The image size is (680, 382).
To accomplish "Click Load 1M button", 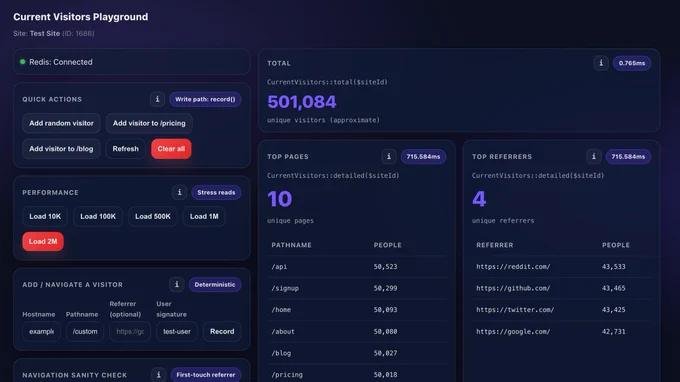I will (x=204, y=216).
